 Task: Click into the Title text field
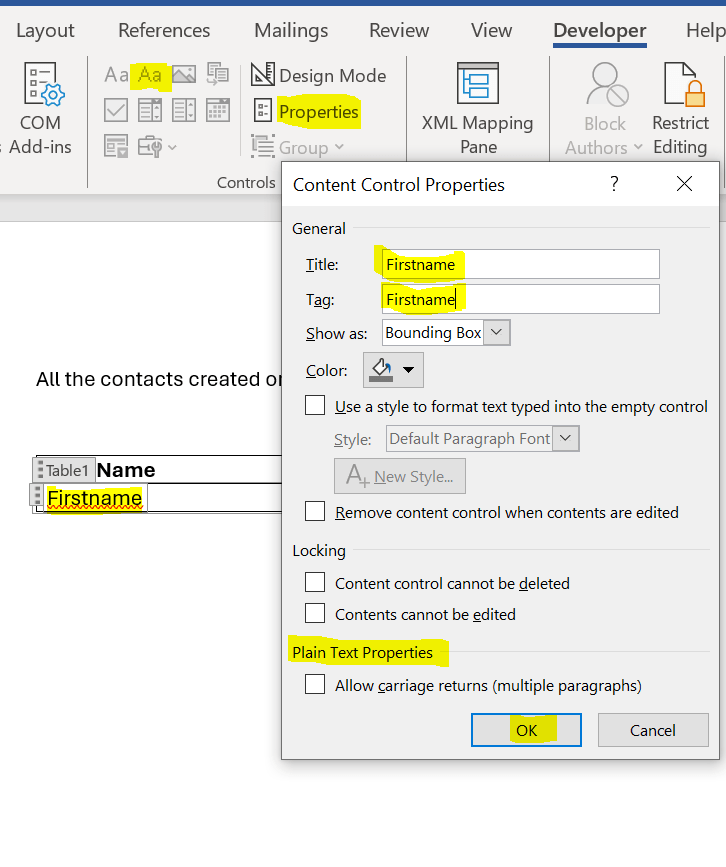[x=519, y=265]
